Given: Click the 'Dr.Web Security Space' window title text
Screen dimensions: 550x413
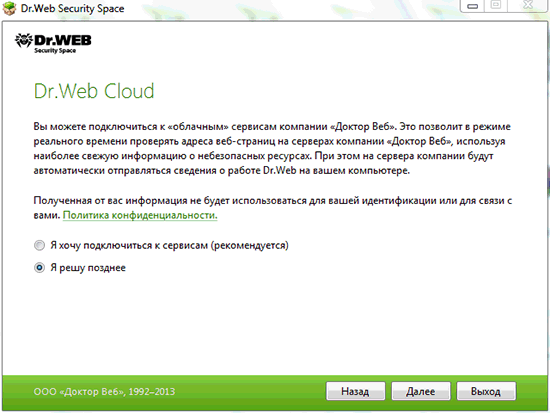Looking at the screenshot, I should coord(72,8).
